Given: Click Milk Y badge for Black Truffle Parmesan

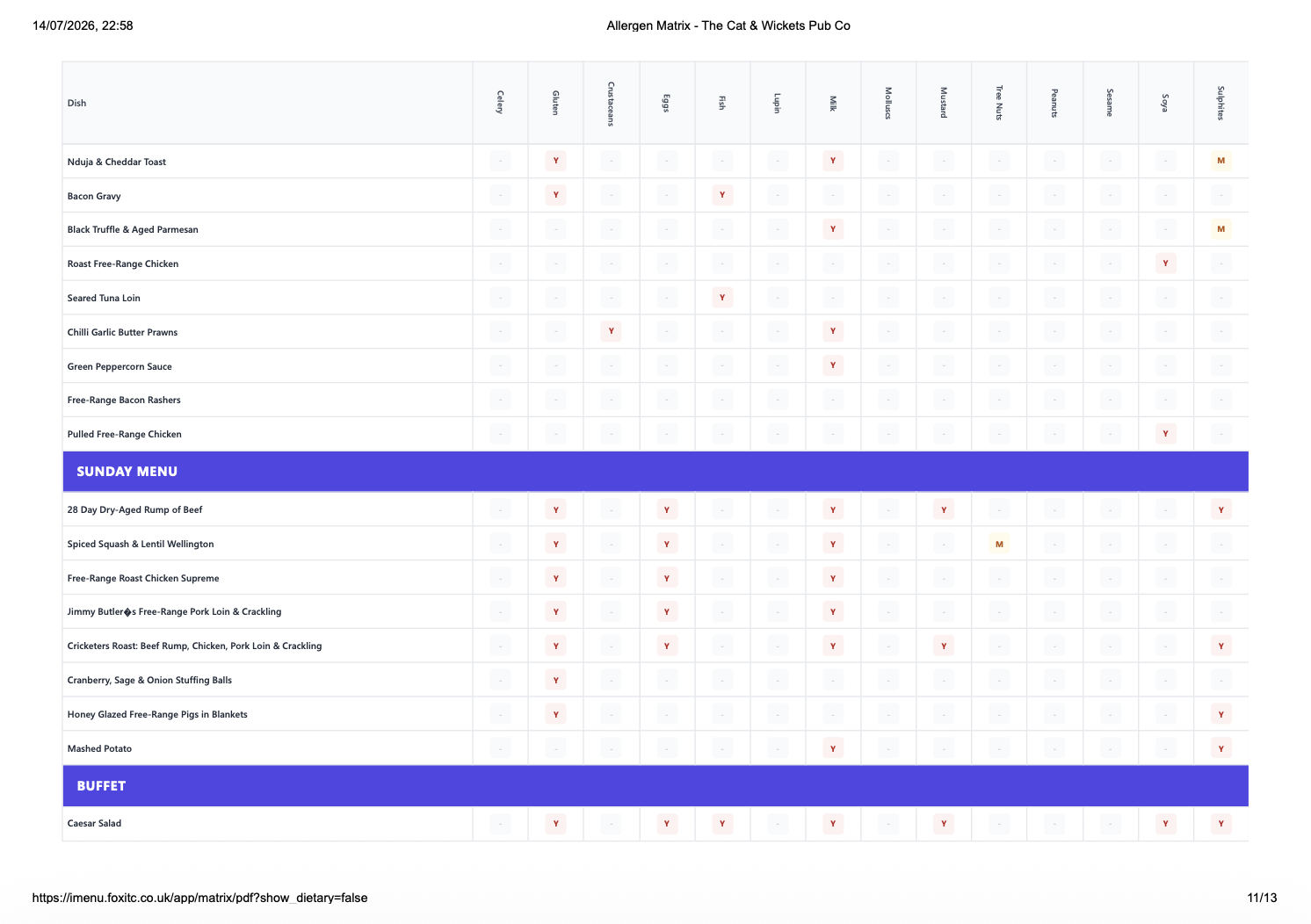Looking at the screenshot, I should coord(833,229).
